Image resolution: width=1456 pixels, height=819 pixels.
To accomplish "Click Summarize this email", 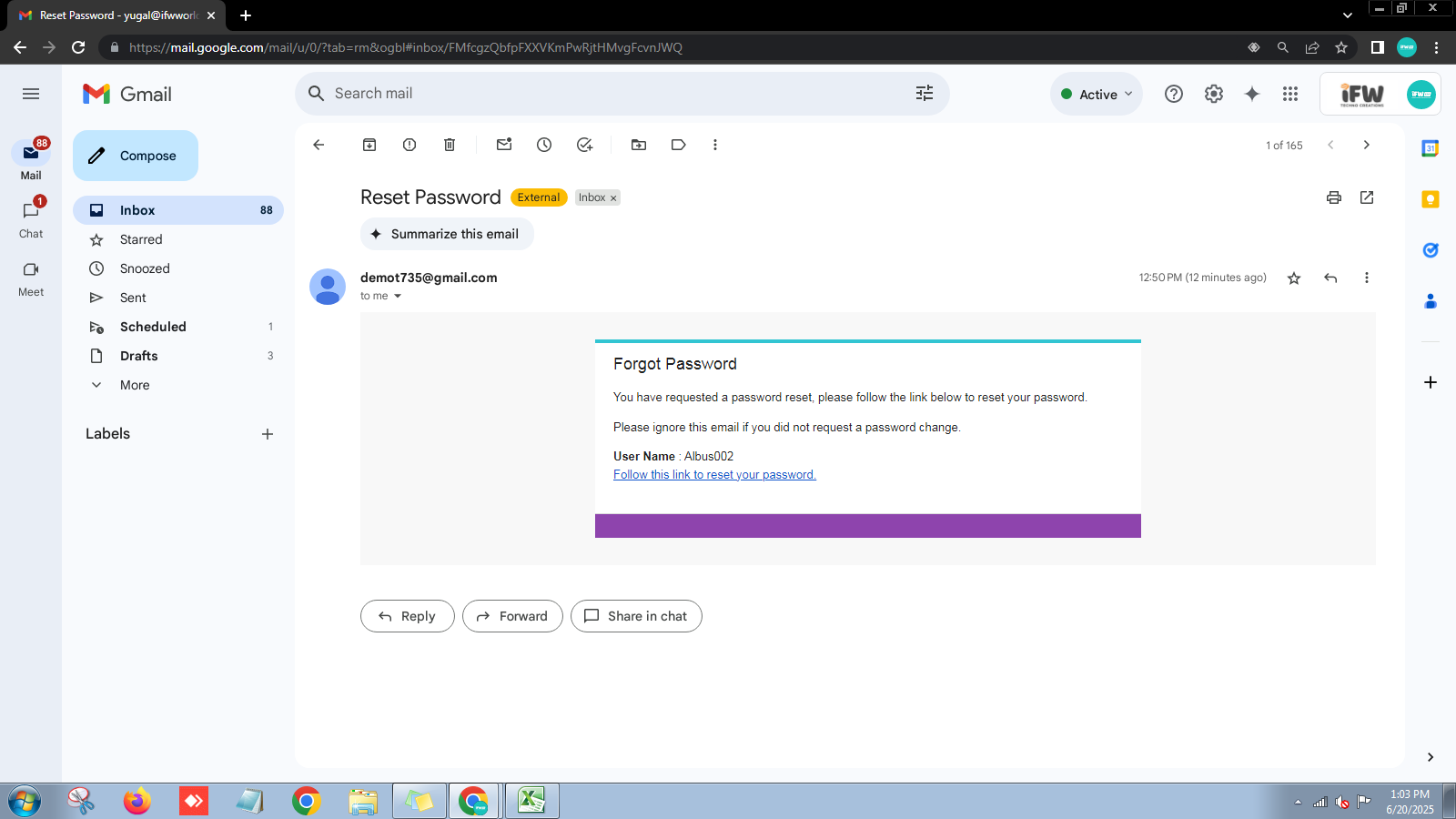I will pyautogui.click(x=447, y=234).
